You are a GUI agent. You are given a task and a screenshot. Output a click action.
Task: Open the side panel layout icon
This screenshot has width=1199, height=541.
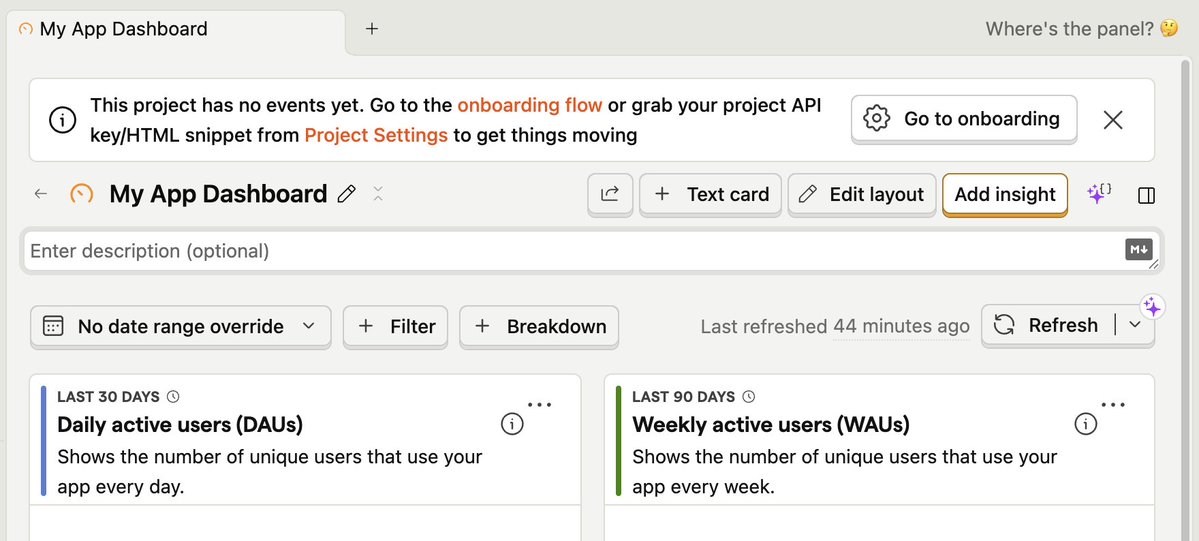1147,195
